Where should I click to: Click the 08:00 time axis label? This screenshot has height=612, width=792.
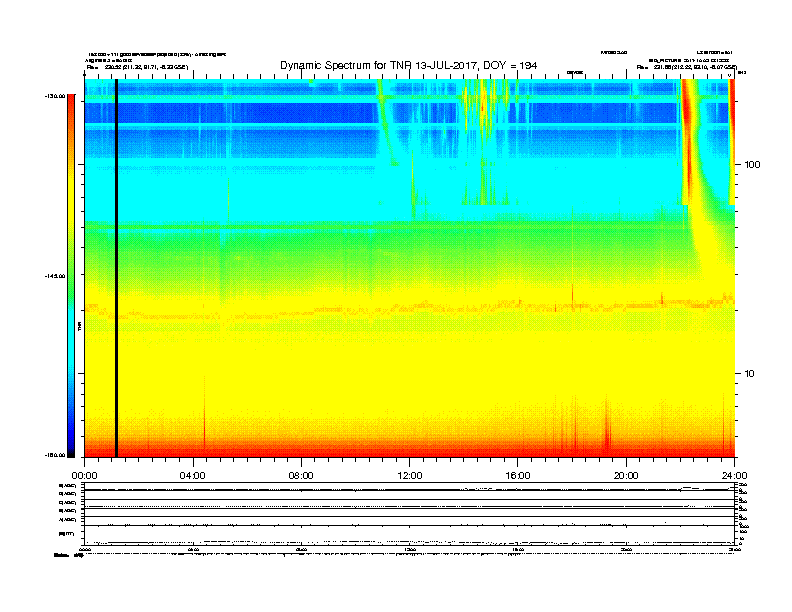[301, 476]
